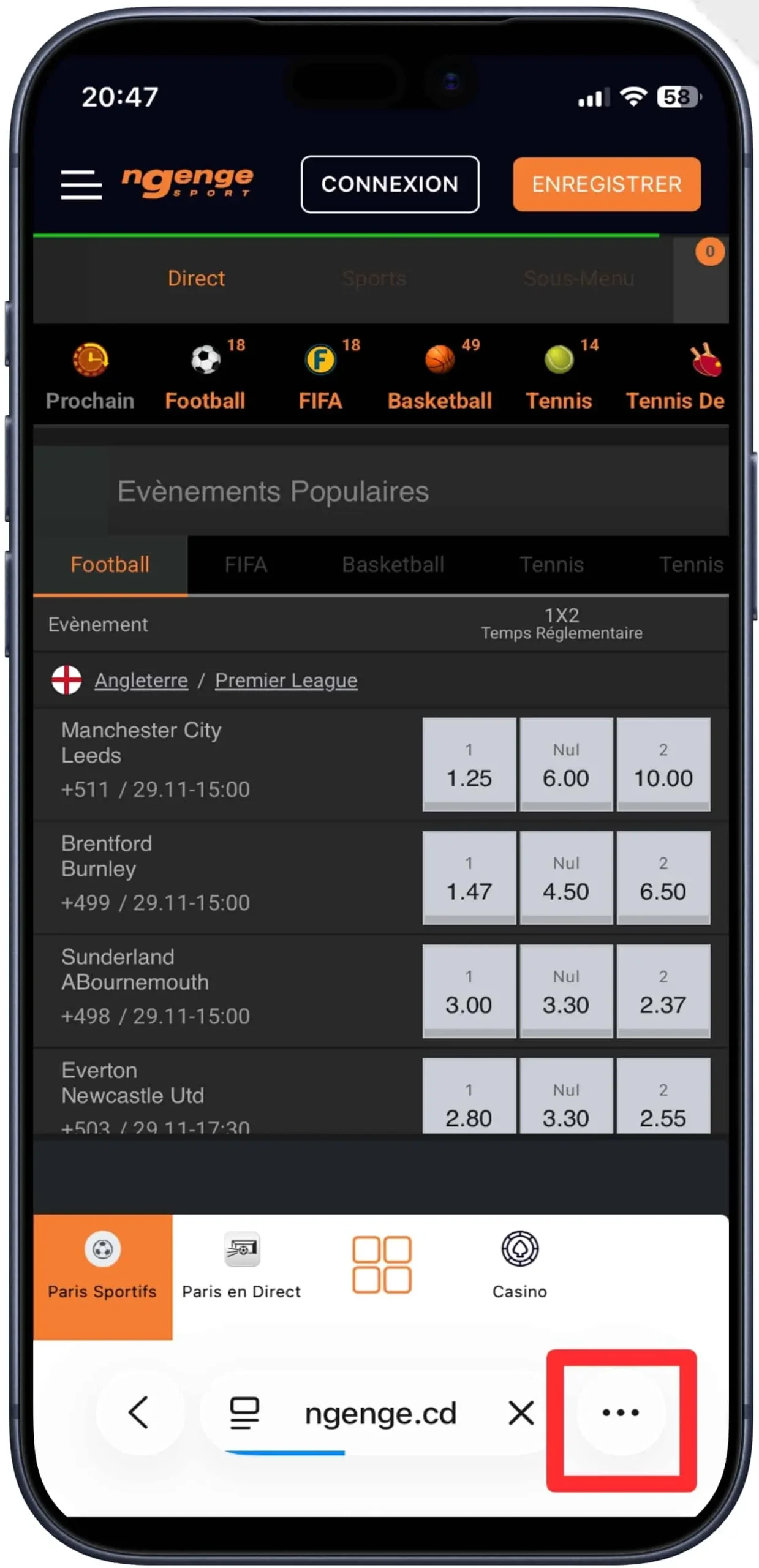Open the Premier League link
The width and height of the screenshot is (759, 1568).
pos(285,680)
